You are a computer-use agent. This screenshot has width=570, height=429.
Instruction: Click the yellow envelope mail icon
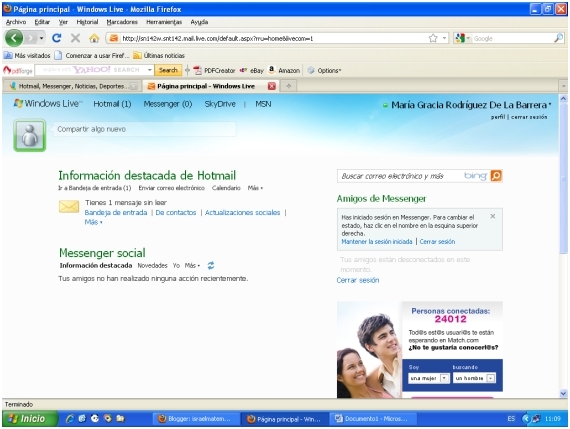point(69,207)
